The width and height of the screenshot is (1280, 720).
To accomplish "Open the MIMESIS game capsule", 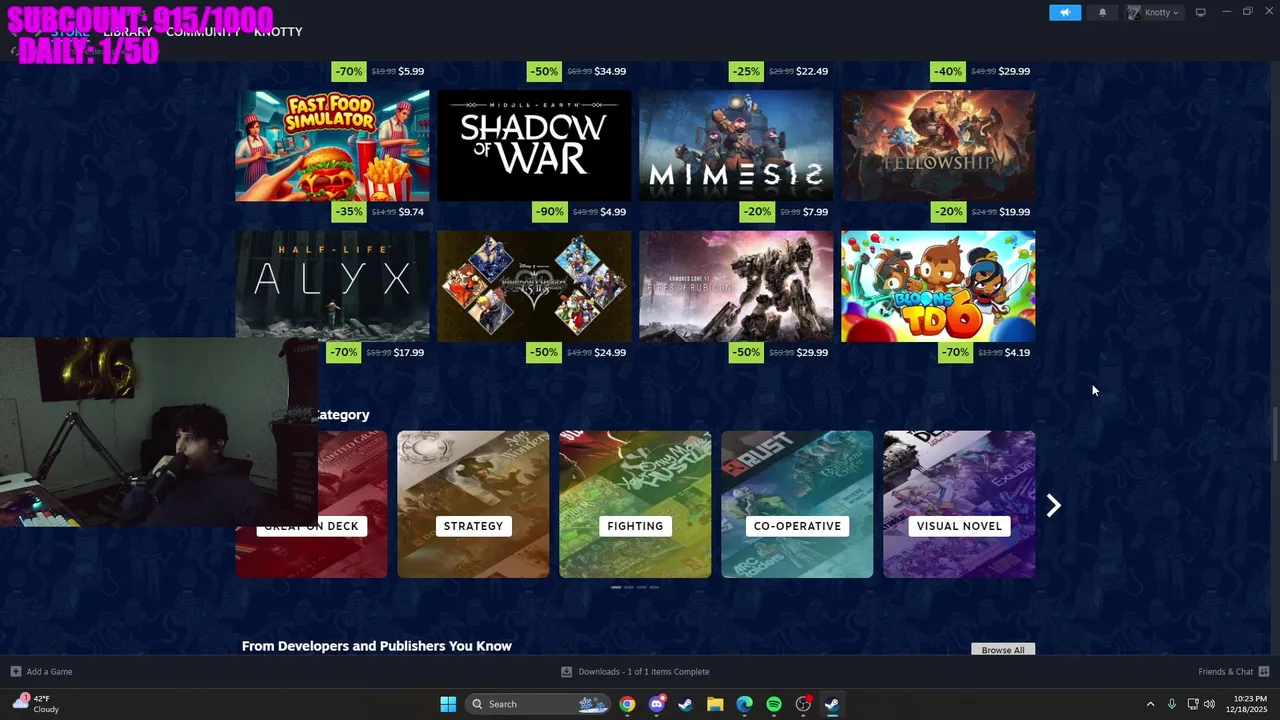I will coord(736,146).
